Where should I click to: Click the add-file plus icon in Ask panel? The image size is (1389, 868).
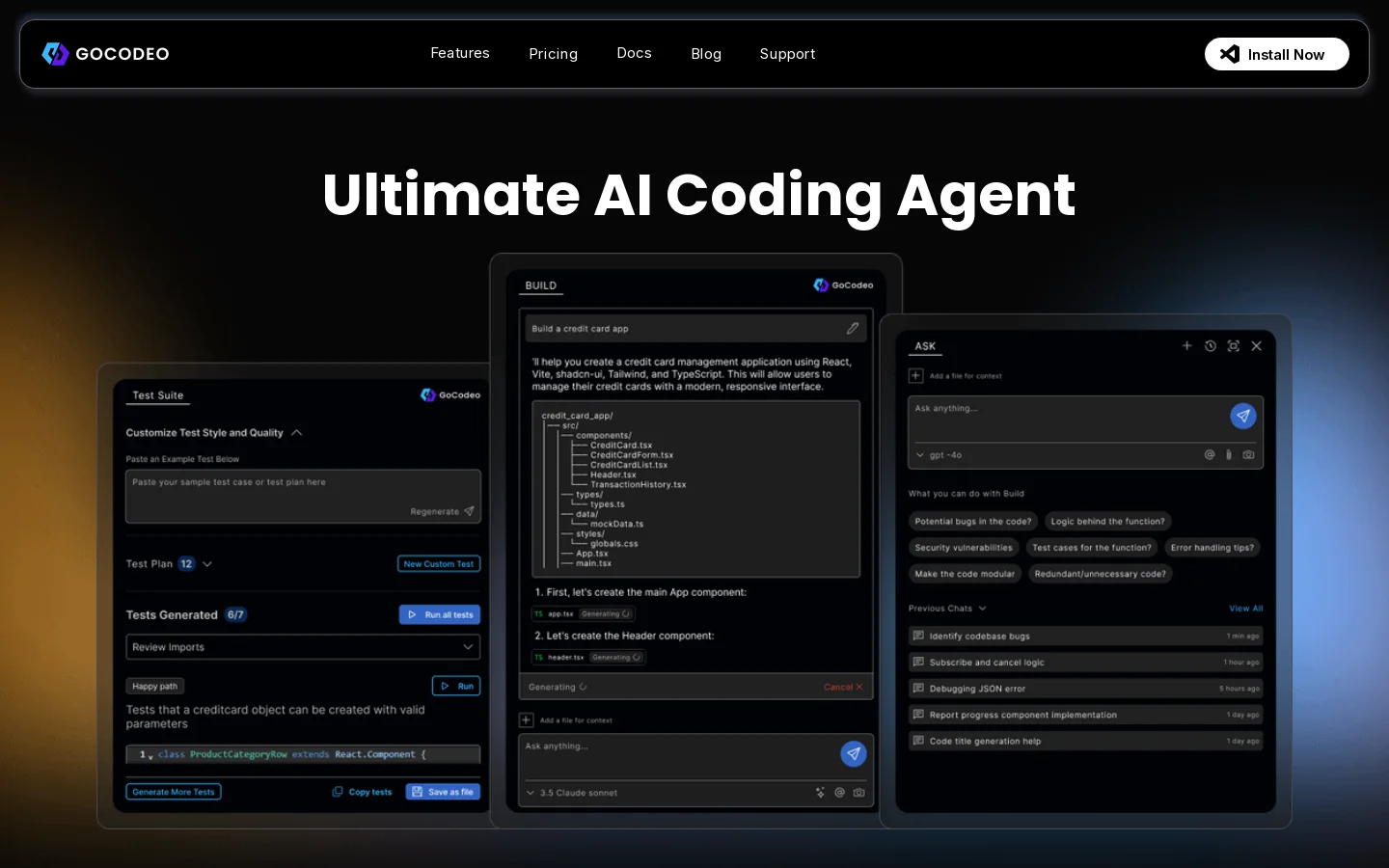[916, 375]
